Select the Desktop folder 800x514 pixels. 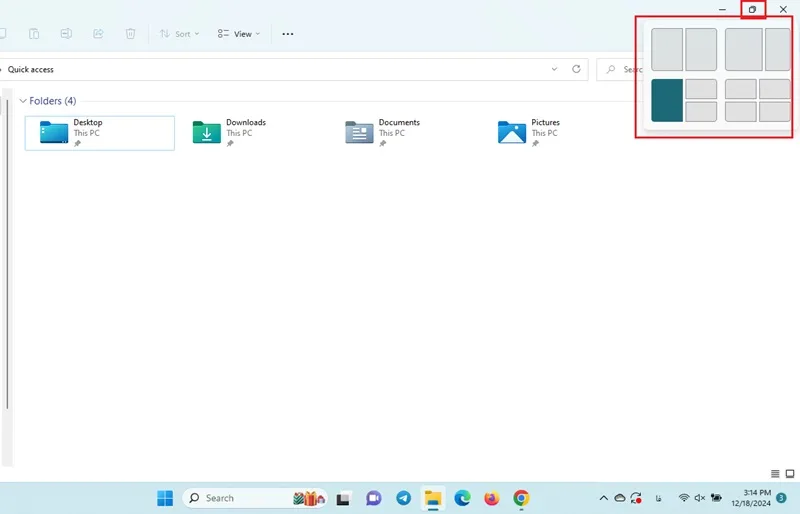click(100, 133)
